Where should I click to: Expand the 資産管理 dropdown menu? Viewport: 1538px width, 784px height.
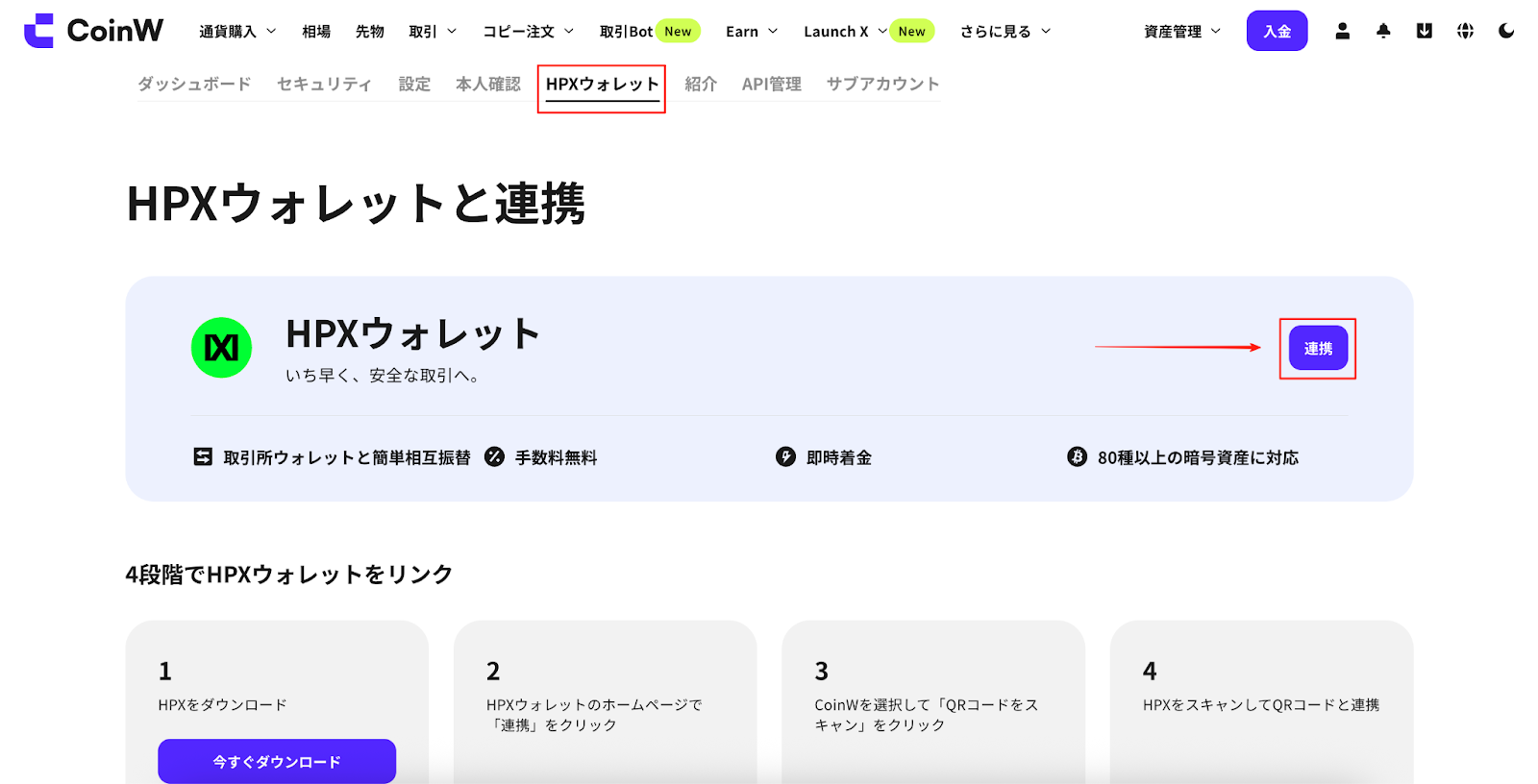coord(1182,32)
